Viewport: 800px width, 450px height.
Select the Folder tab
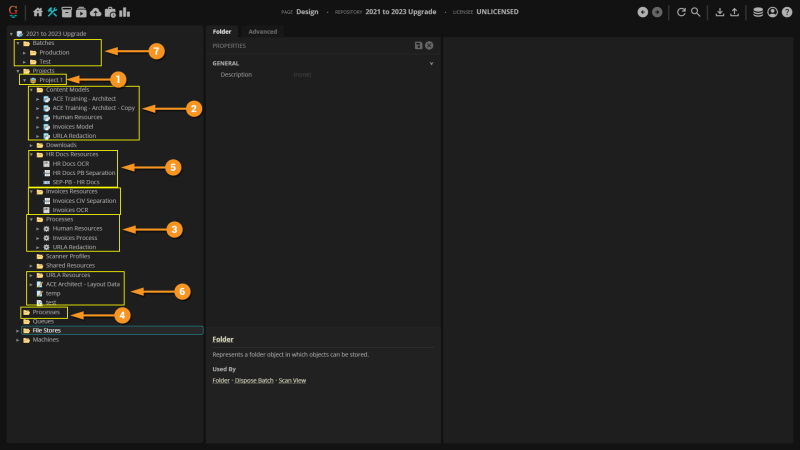(222, 31)
